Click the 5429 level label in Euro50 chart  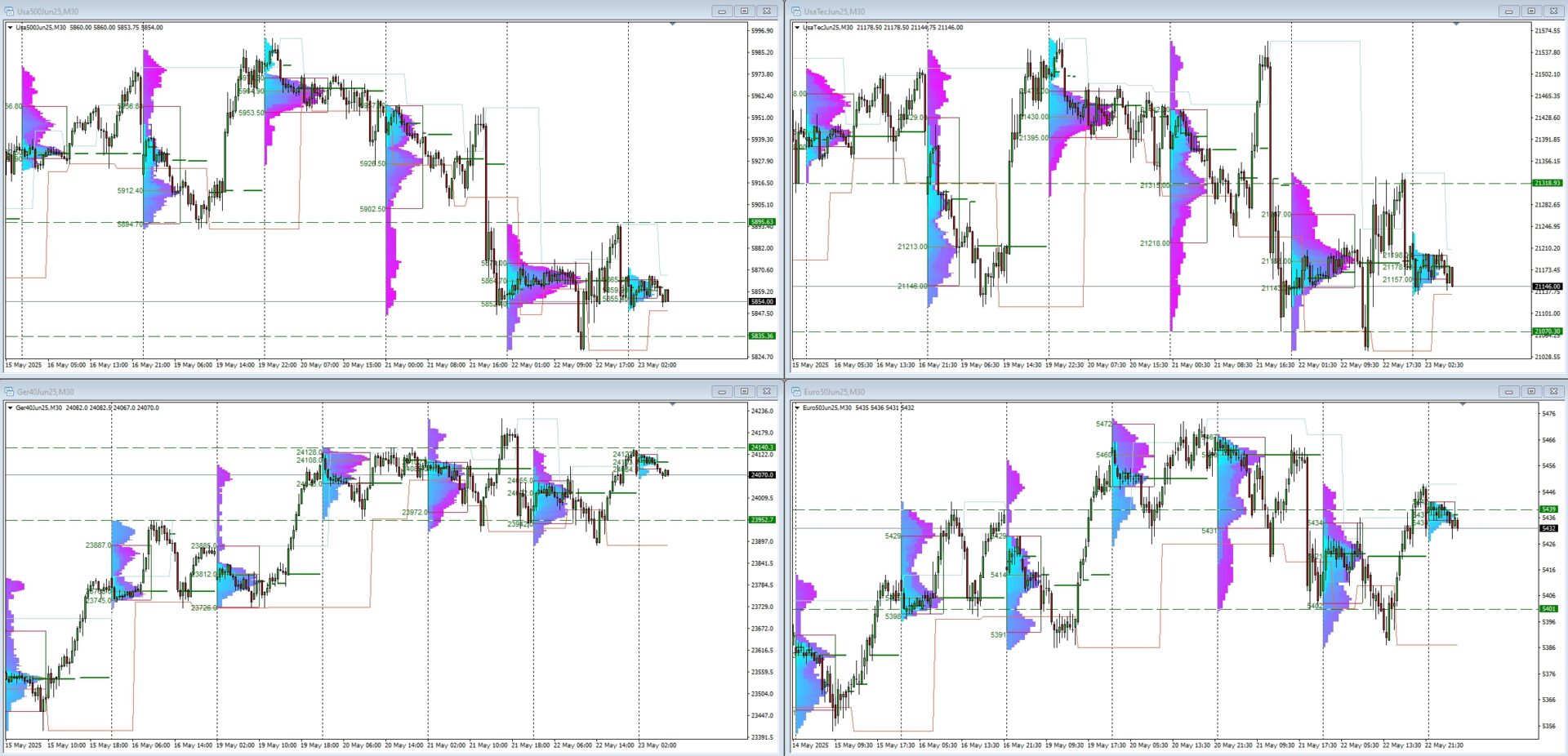[x=893, y=536]
